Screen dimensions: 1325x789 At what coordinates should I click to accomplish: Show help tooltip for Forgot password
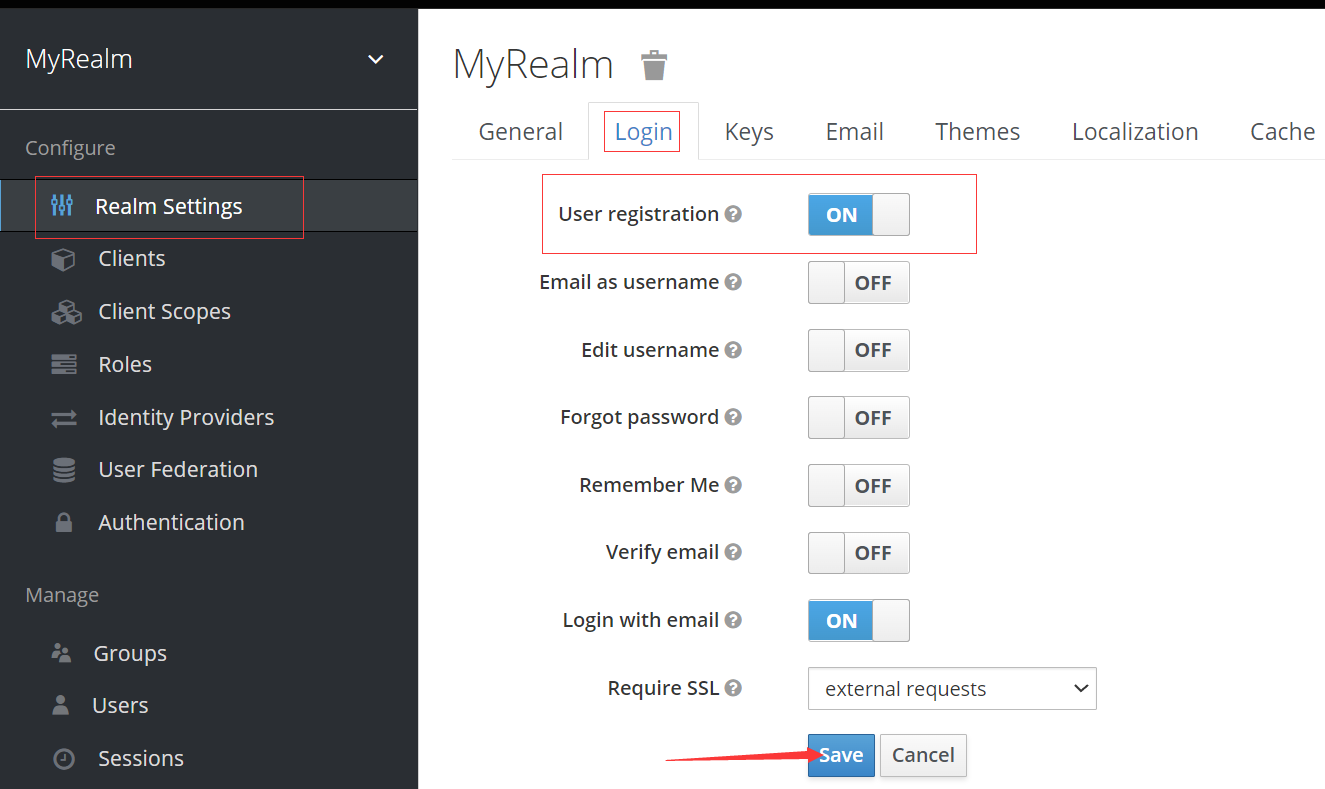tap(733, 417)
